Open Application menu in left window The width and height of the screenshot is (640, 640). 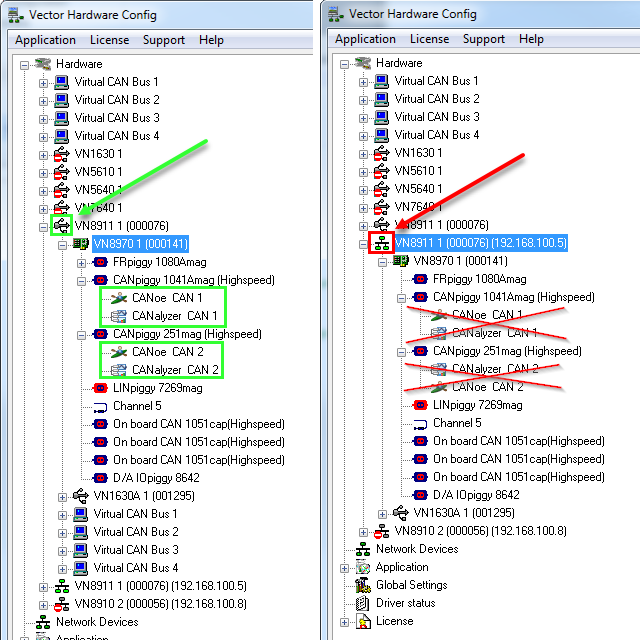[45, 40]
